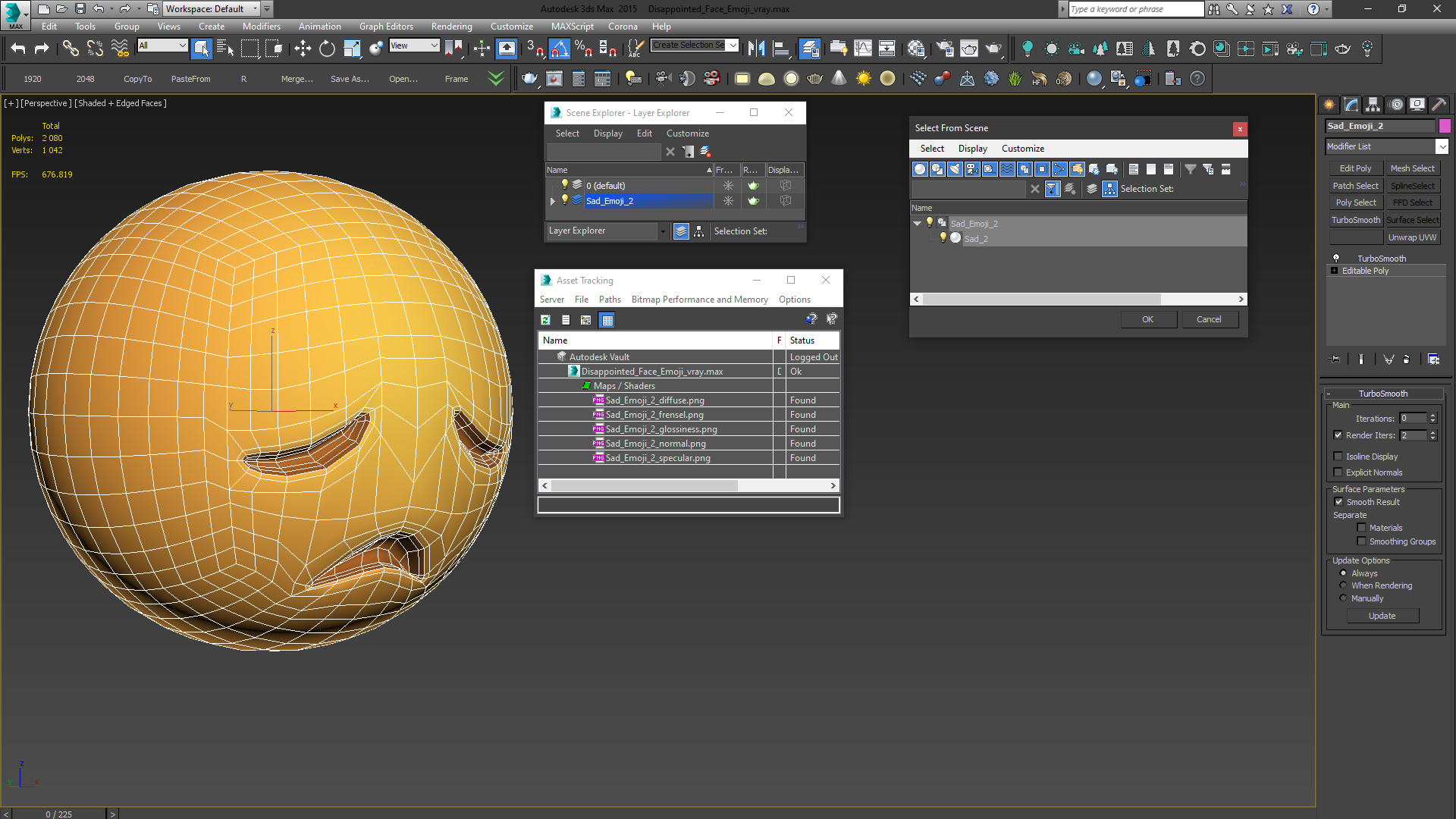Open the Create Selection Set dropdown
The height and width of the screenshot is (819, 1456).
(733, 45)
